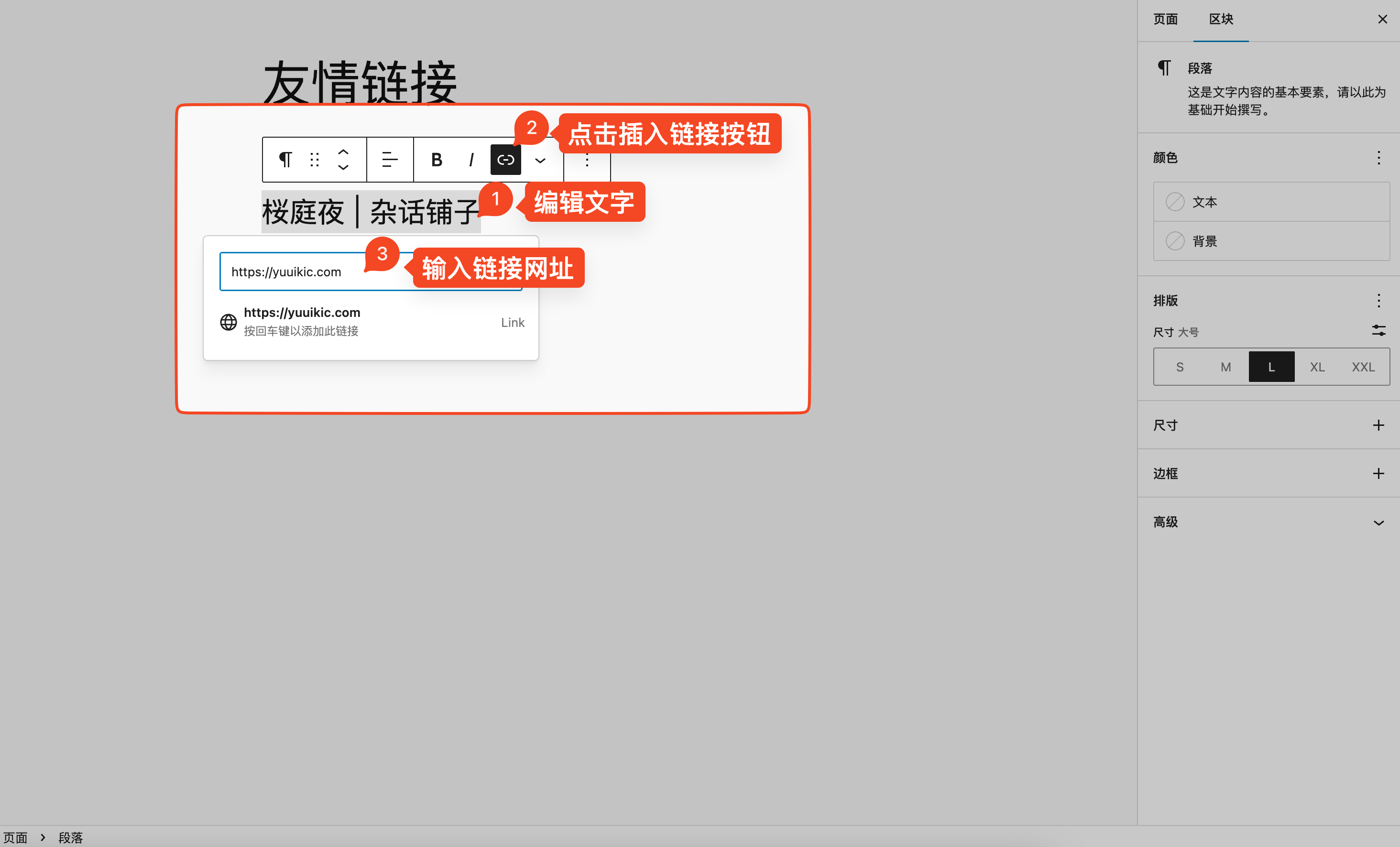Image resolution: width=1400 pixels, height=847 pixels.
Task: Click the paragraph block type icon
Action: point(285,160)
